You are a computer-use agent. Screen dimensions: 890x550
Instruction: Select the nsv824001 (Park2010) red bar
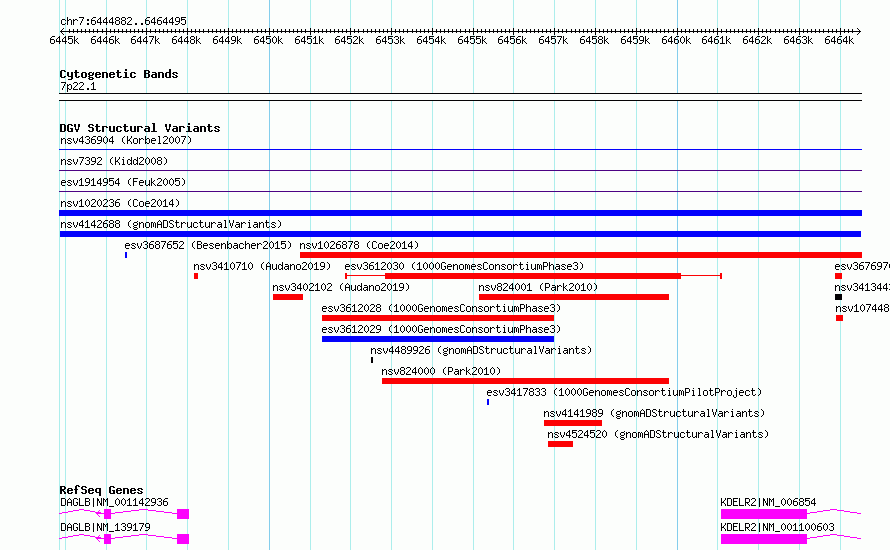574,297
